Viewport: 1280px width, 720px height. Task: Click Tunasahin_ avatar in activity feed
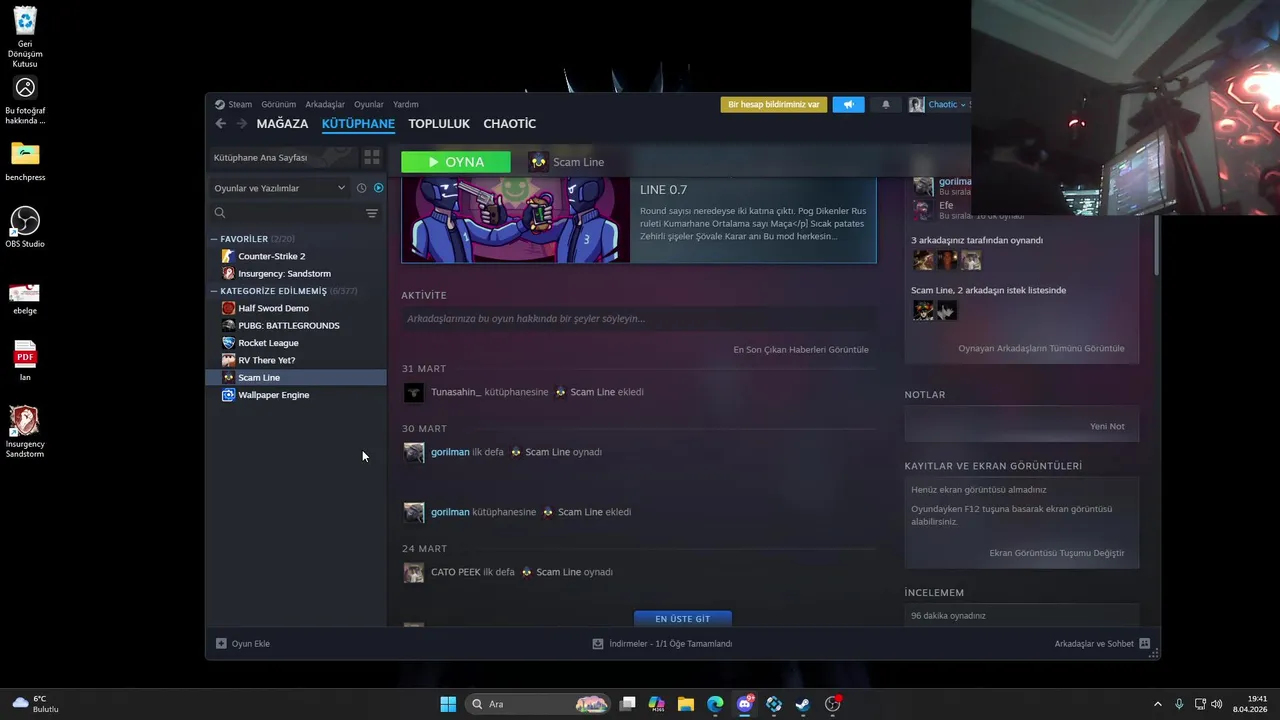[x=413, y=392]
